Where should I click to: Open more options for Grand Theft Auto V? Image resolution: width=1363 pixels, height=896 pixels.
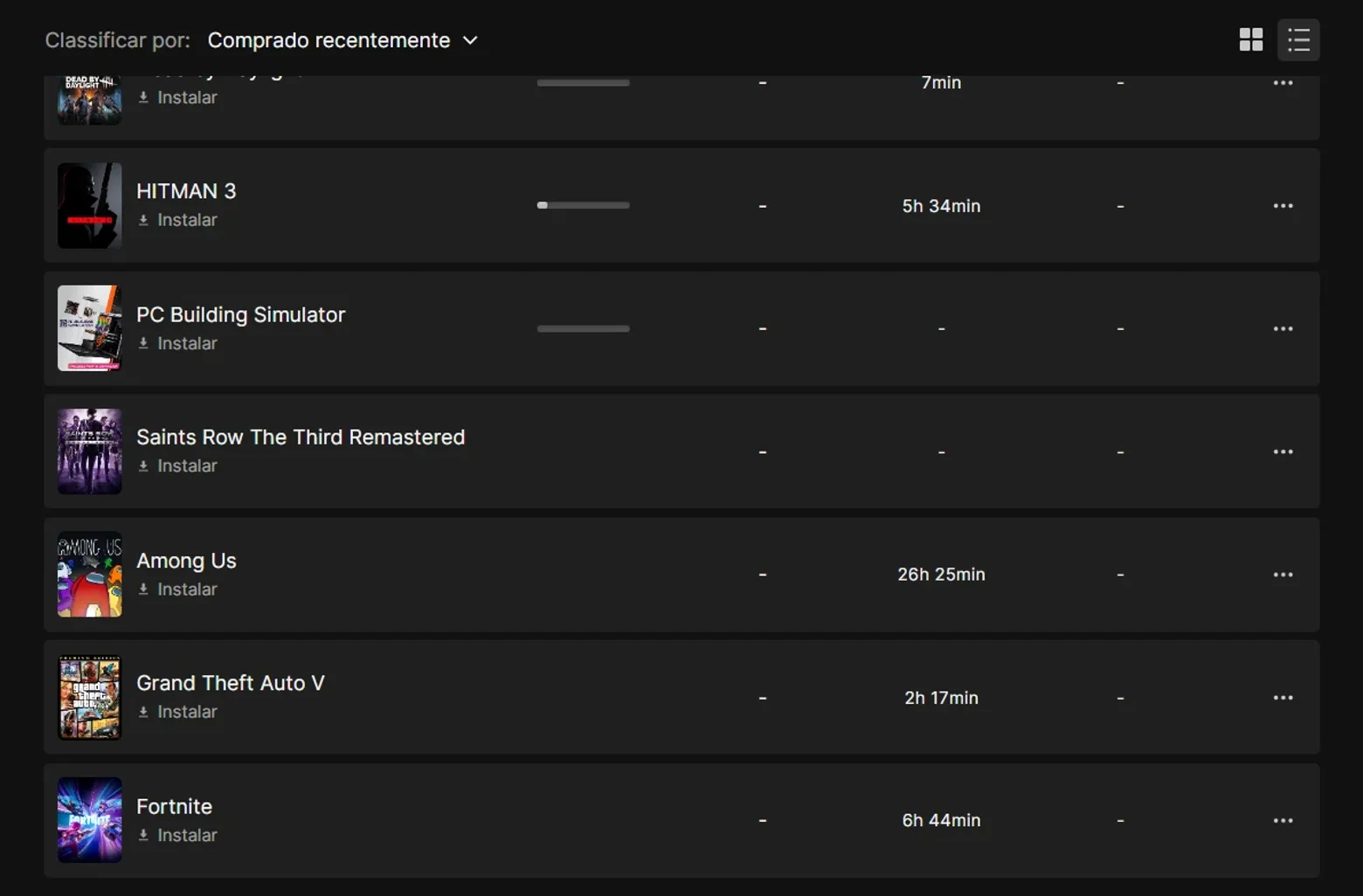click(1283, 698)
